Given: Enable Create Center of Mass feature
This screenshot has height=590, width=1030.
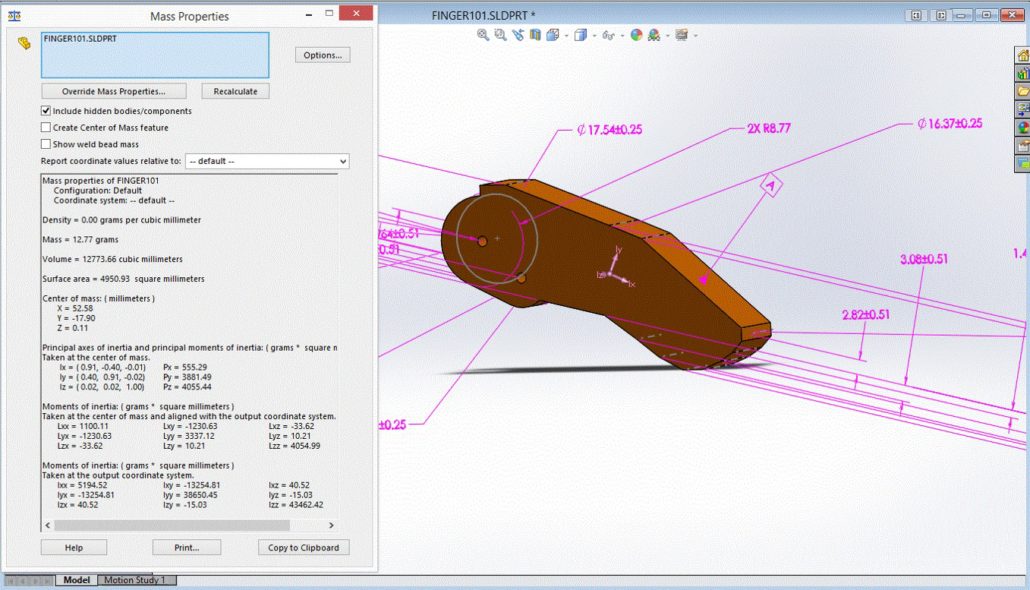Looking at the screenshot, I should pos(46,127).
